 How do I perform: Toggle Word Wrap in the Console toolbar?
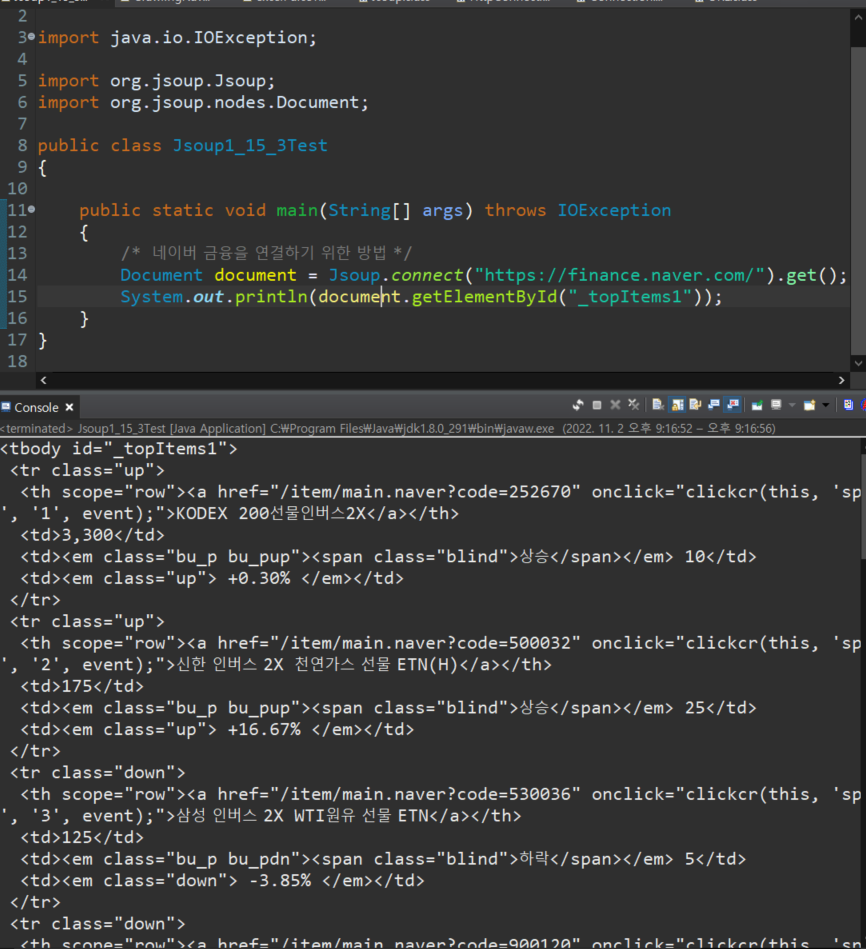point(695,405)
